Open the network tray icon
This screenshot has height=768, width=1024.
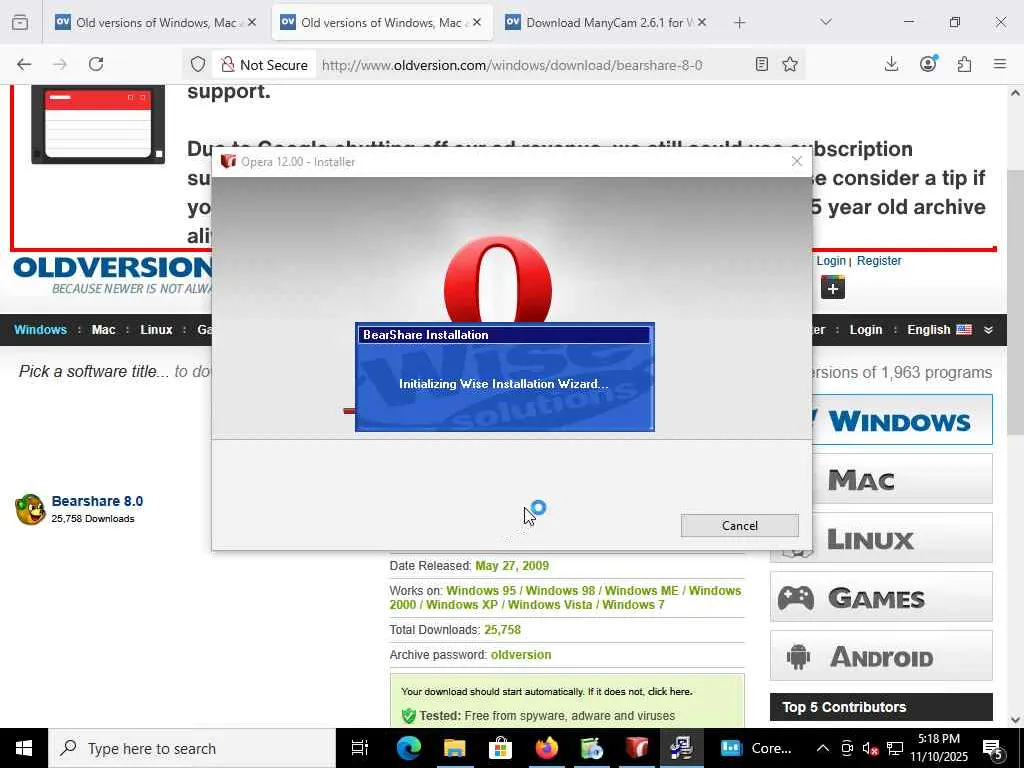pyautogui.click(x=895, y=748)
